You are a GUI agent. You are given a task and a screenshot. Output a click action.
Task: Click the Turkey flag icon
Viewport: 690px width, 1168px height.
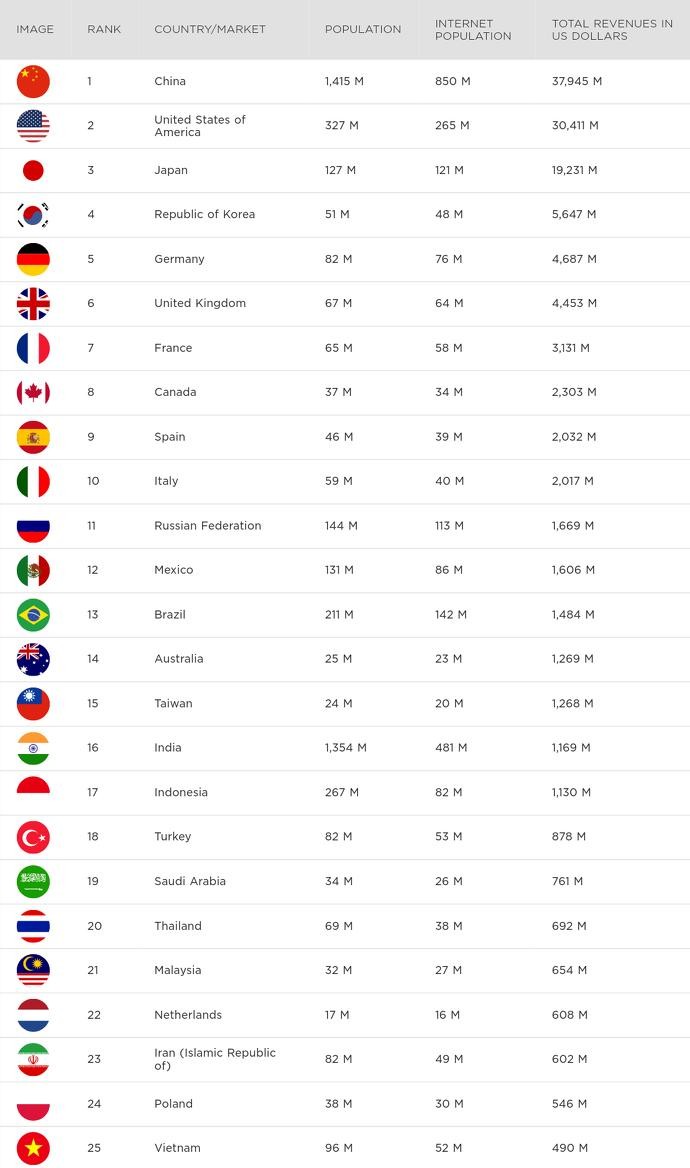(x=33, y=836)
